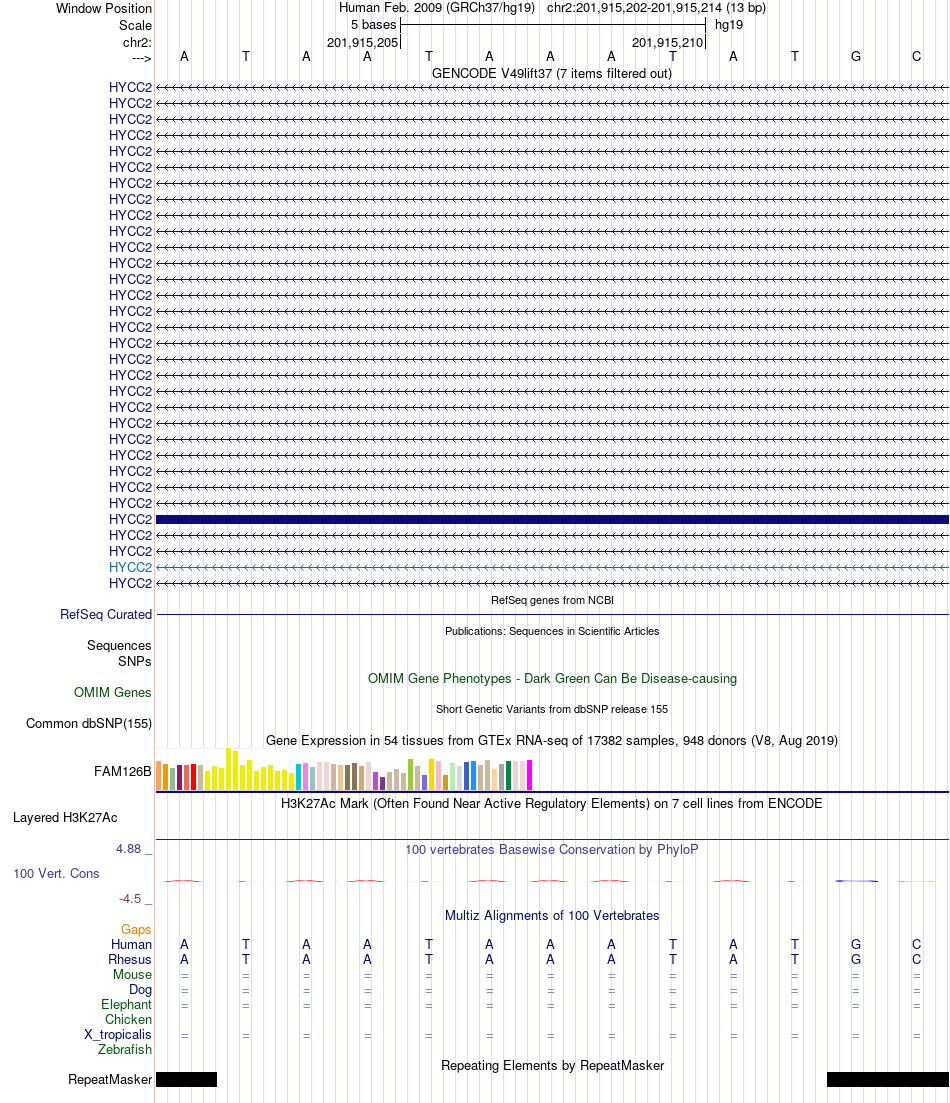Click the -4.5 PhyloP lower scale value
950x1103 pixels.
click(129, 899)
